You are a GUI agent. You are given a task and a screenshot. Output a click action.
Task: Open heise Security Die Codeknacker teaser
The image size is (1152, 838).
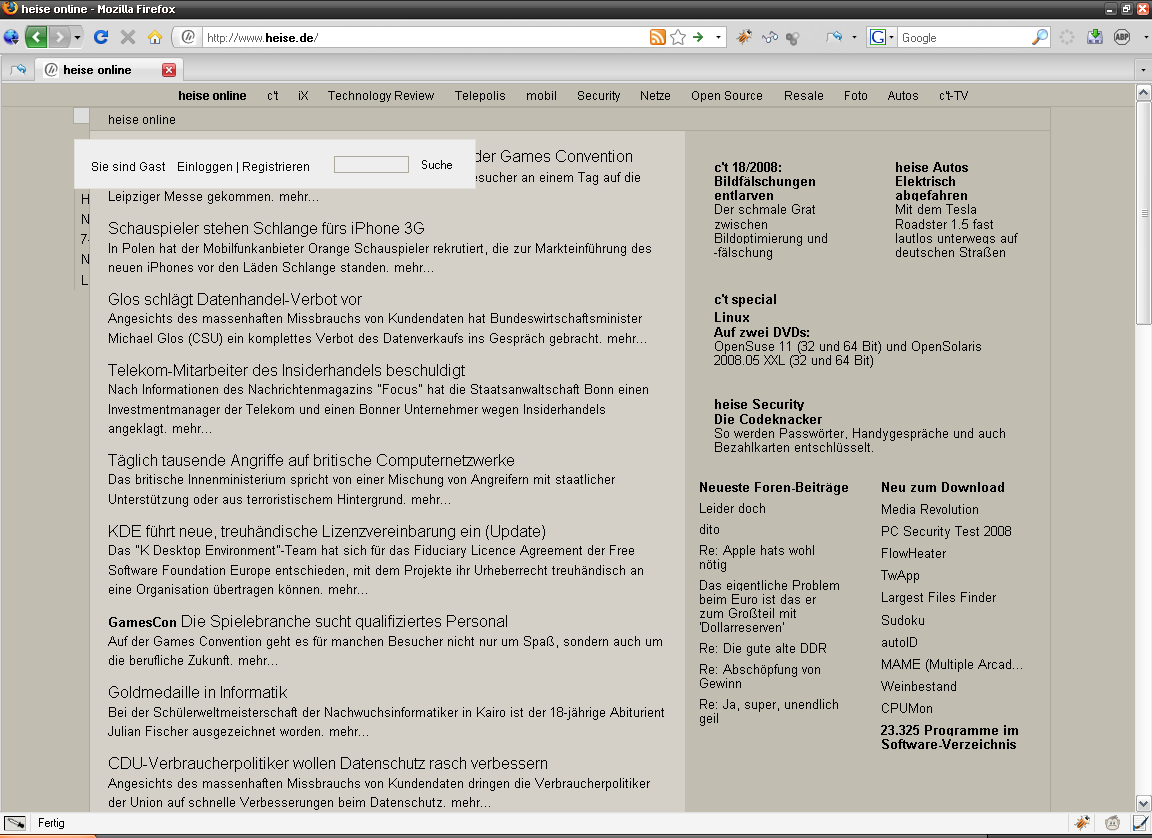point(860,426)
